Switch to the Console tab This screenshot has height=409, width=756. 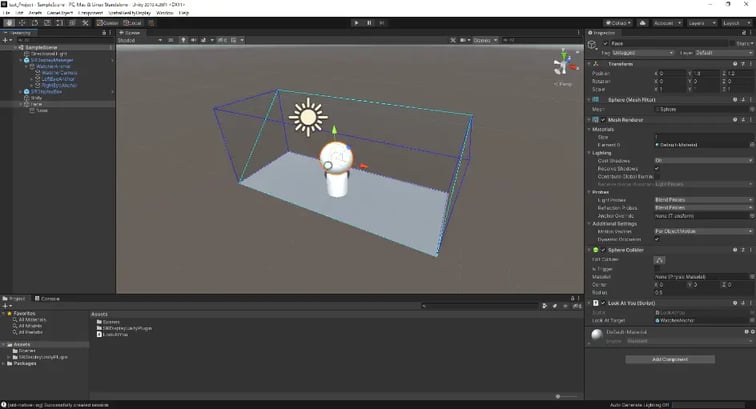(x=49, y=298)
